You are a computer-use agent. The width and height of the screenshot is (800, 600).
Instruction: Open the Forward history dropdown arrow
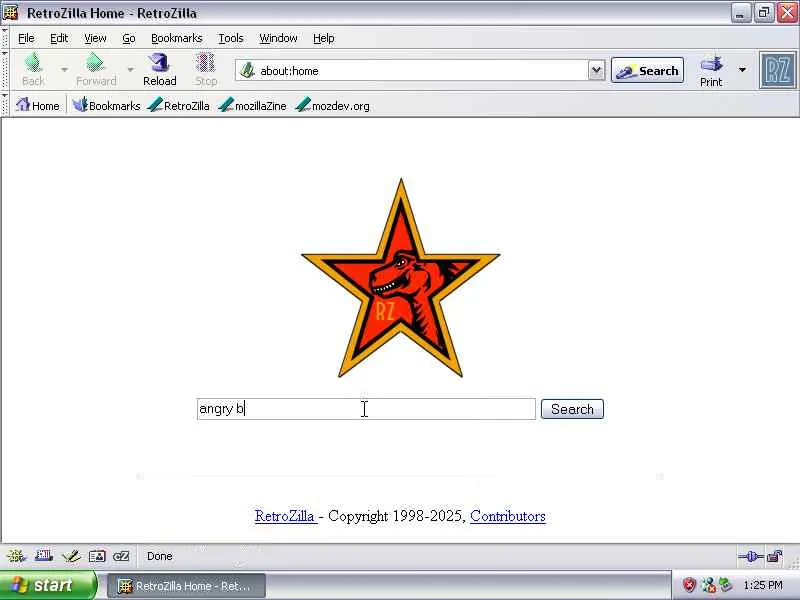click(x=131, y=69)
